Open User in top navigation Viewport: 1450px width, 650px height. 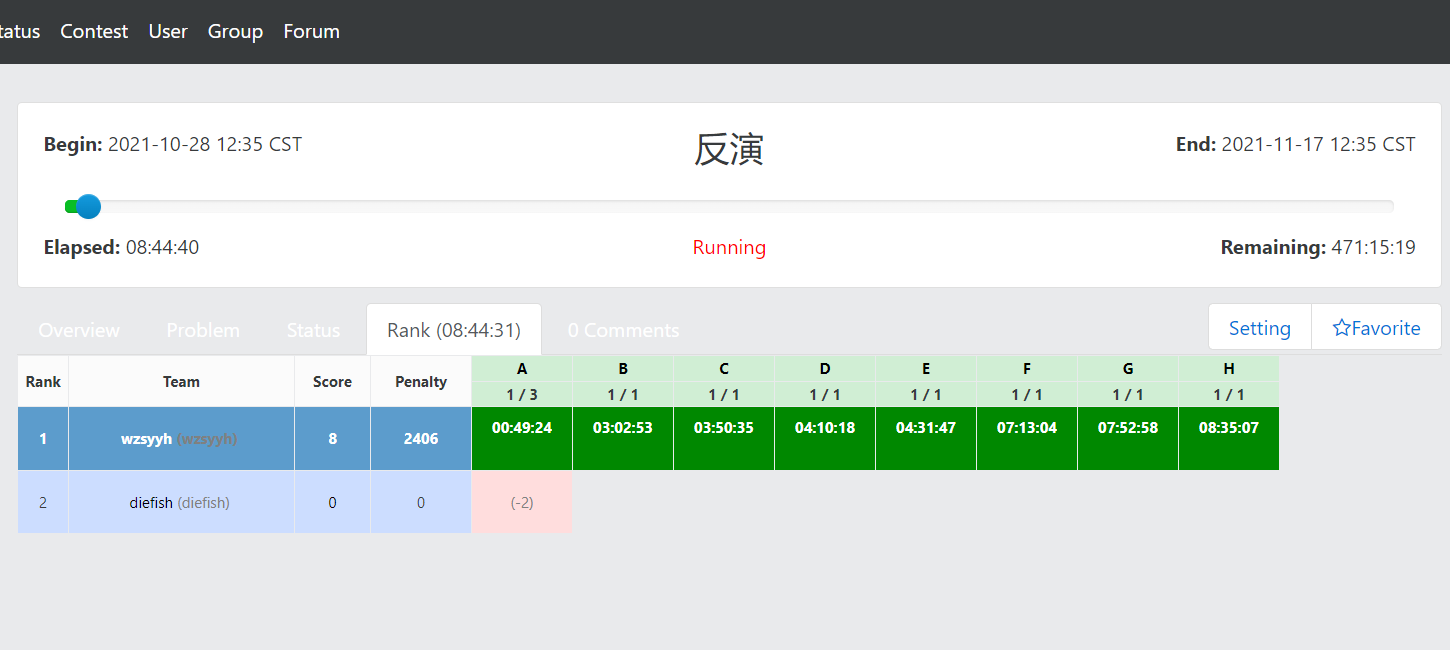[168, 31]
